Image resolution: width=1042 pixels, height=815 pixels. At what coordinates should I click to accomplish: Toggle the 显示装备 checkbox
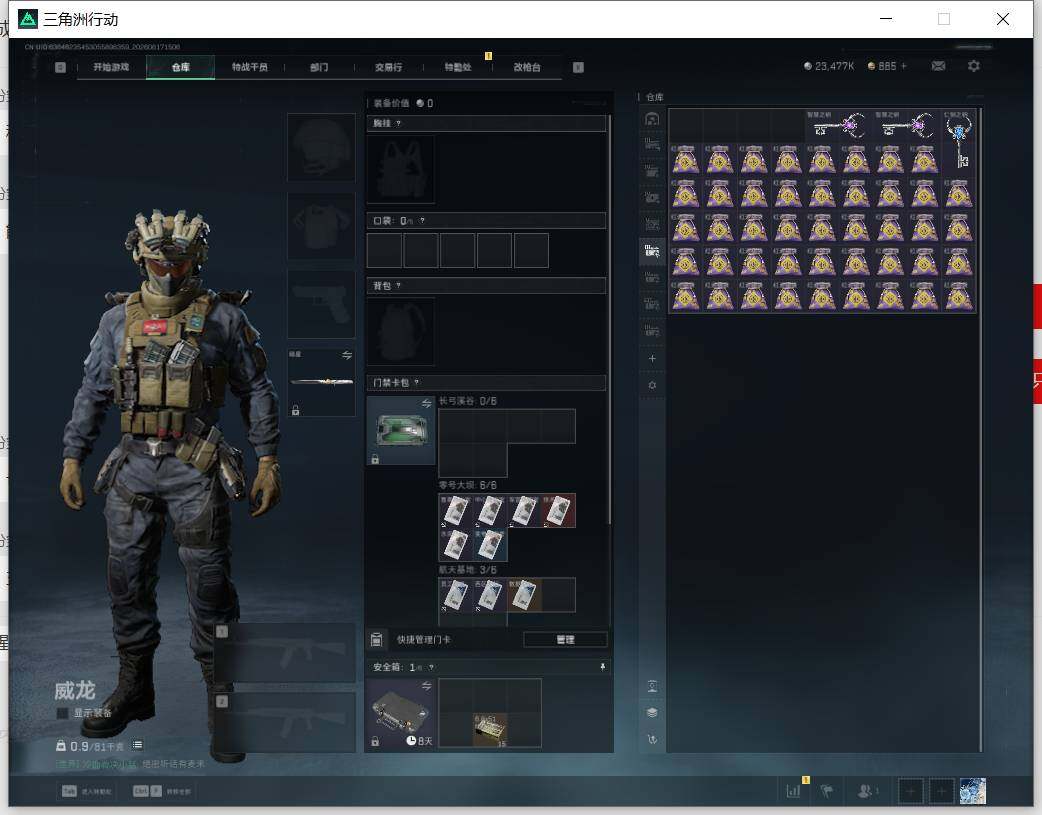pos(62,713)
